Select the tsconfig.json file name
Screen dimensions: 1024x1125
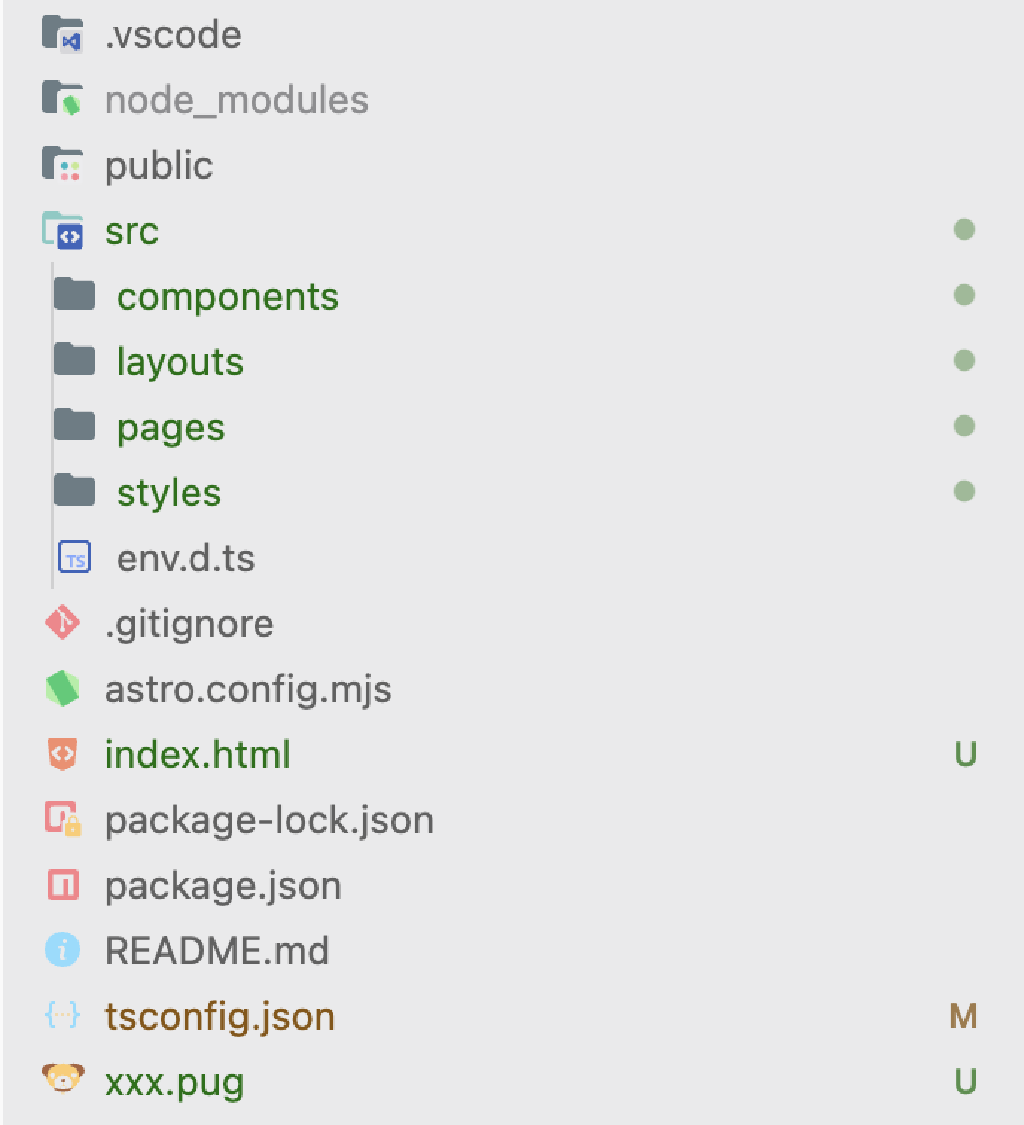pyautogui.click(x=219, y=1017)
